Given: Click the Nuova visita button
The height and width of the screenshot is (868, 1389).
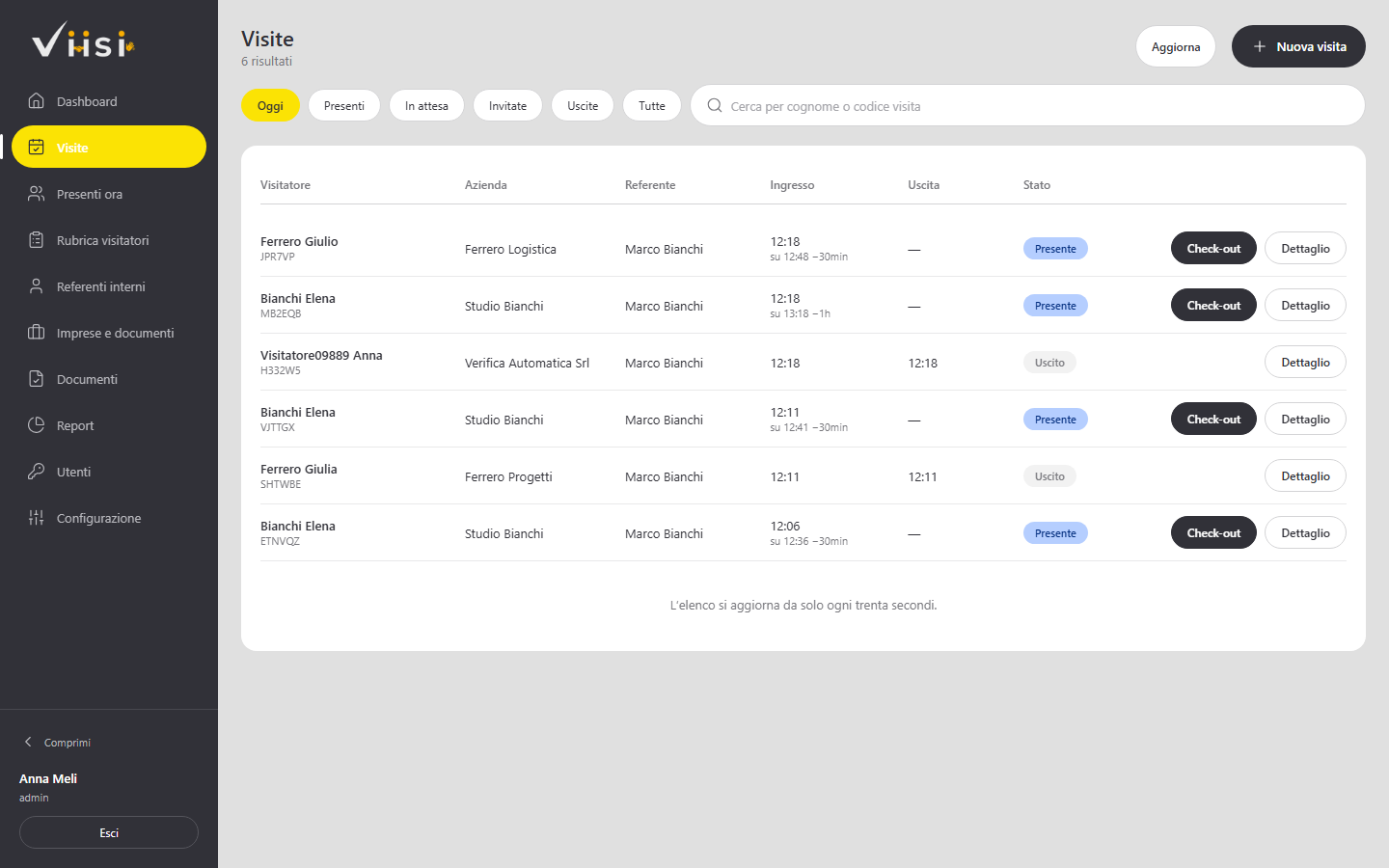Looking at the screenshot, I should click(x=1298, y=46).
